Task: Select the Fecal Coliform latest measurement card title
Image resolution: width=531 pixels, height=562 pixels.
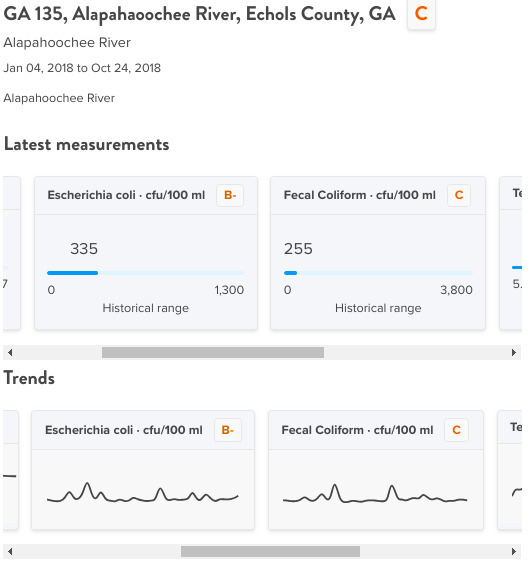Action: coord(359,195)
